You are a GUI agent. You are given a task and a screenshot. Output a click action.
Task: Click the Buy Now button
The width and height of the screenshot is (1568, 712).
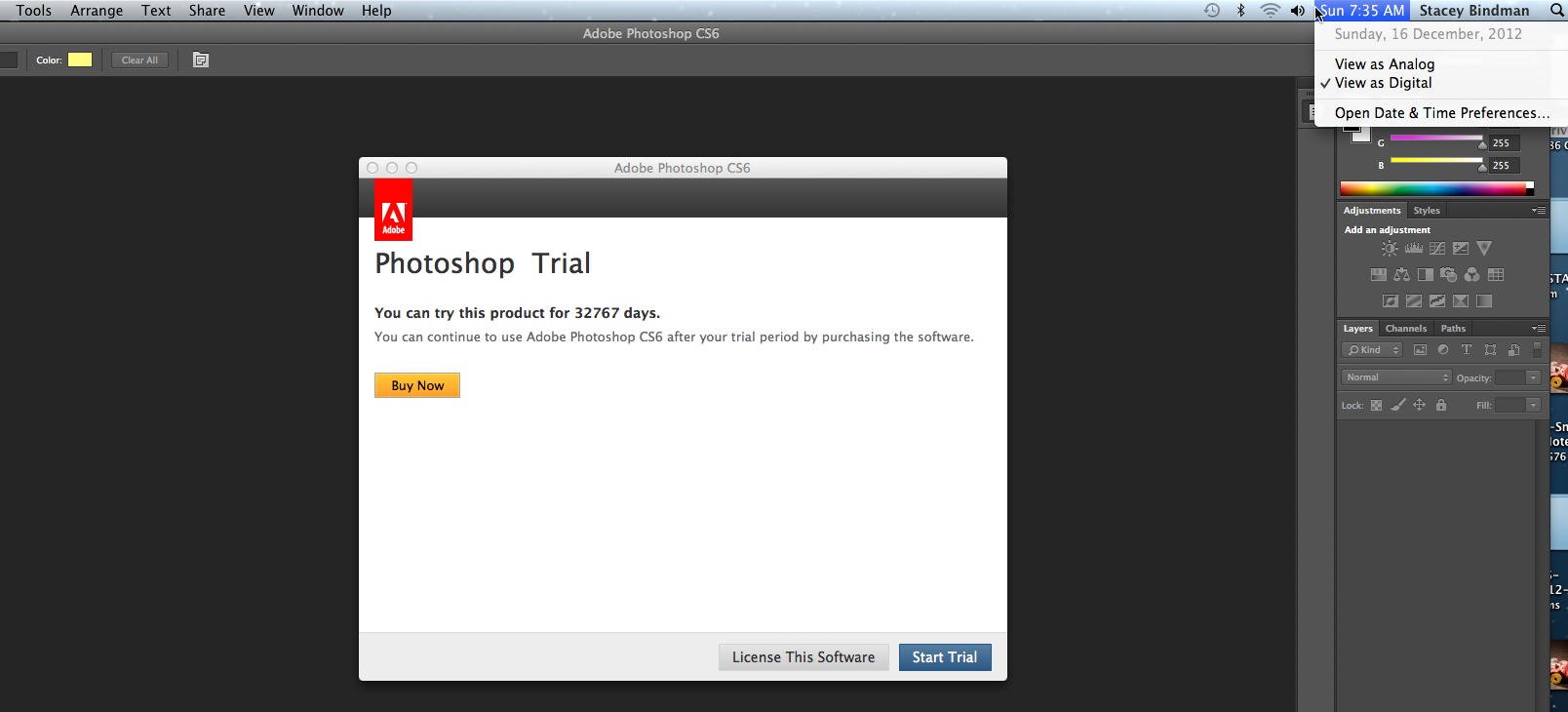pyautogui.click(x=417, y=385)
